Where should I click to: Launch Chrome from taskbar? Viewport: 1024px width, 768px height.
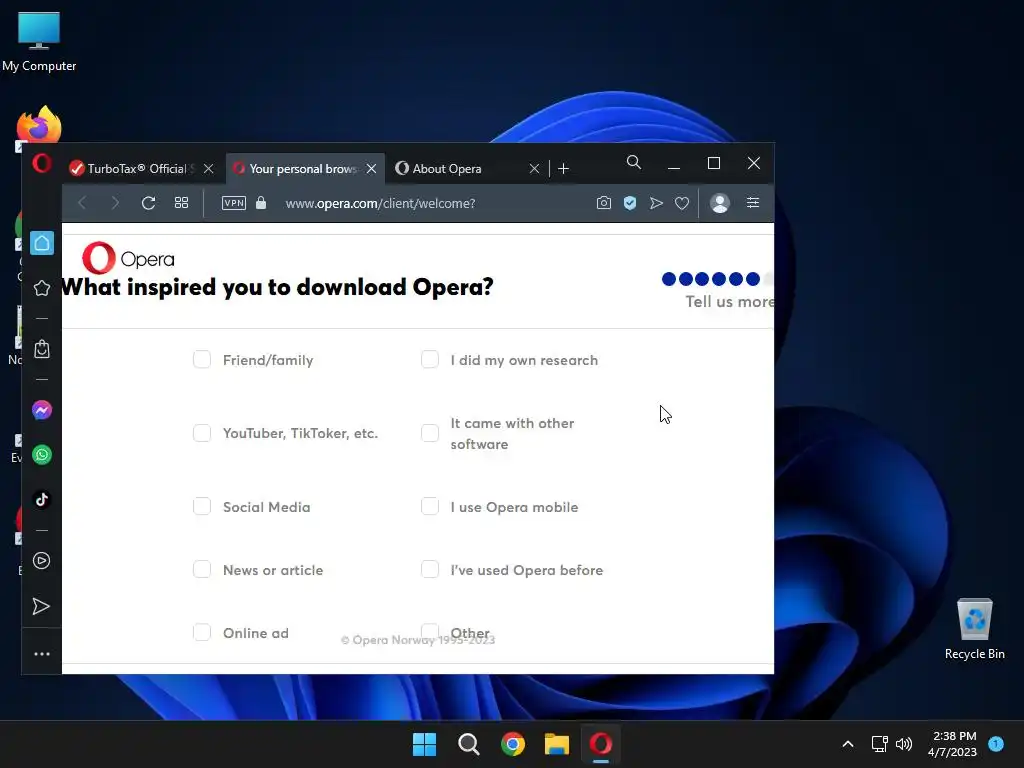513,744
